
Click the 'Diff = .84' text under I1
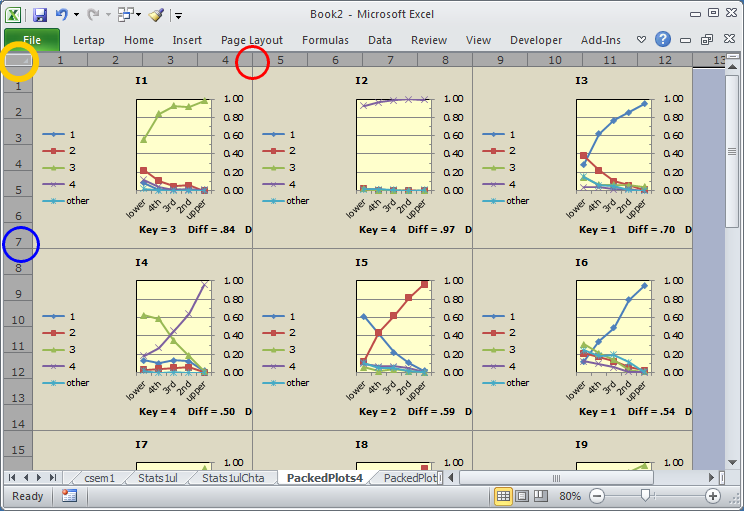tap(211, 230)
